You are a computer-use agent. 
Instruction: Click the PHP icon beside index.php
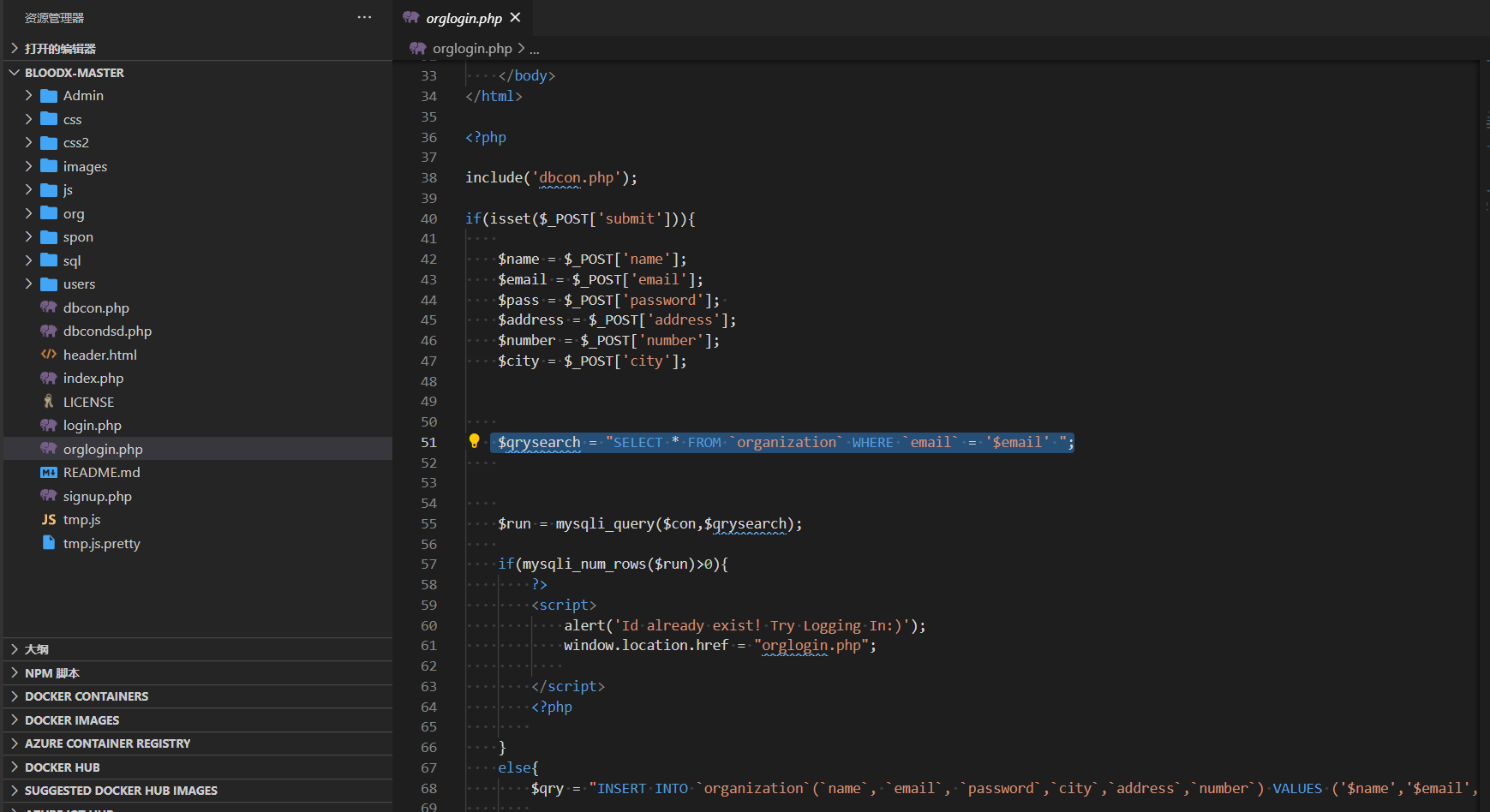[x=49, y=378]
